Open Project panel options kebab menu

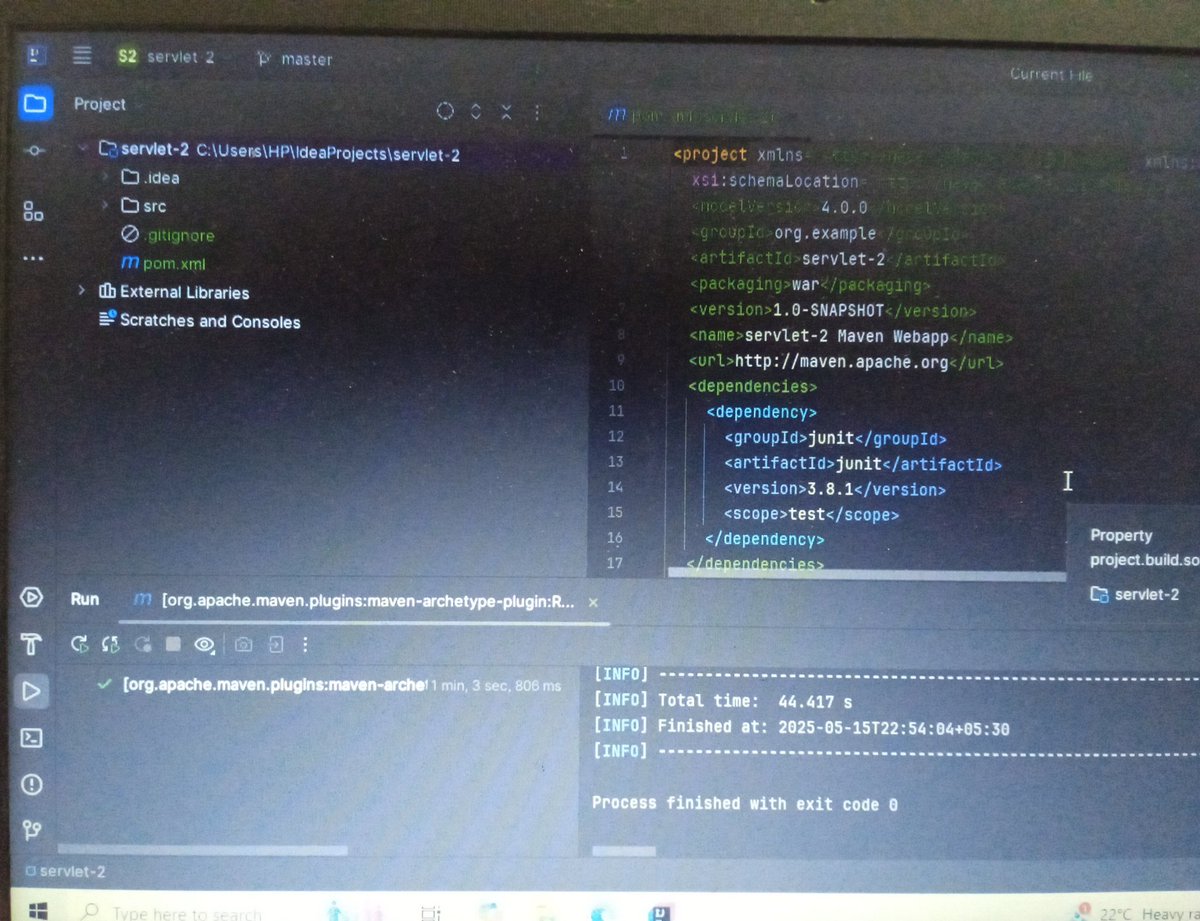pos(537,112)
